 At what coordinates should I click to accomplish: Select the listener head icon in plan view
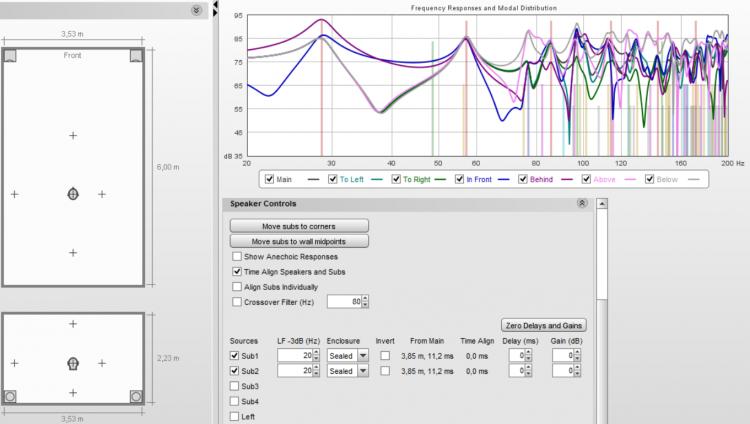(72, 194)
